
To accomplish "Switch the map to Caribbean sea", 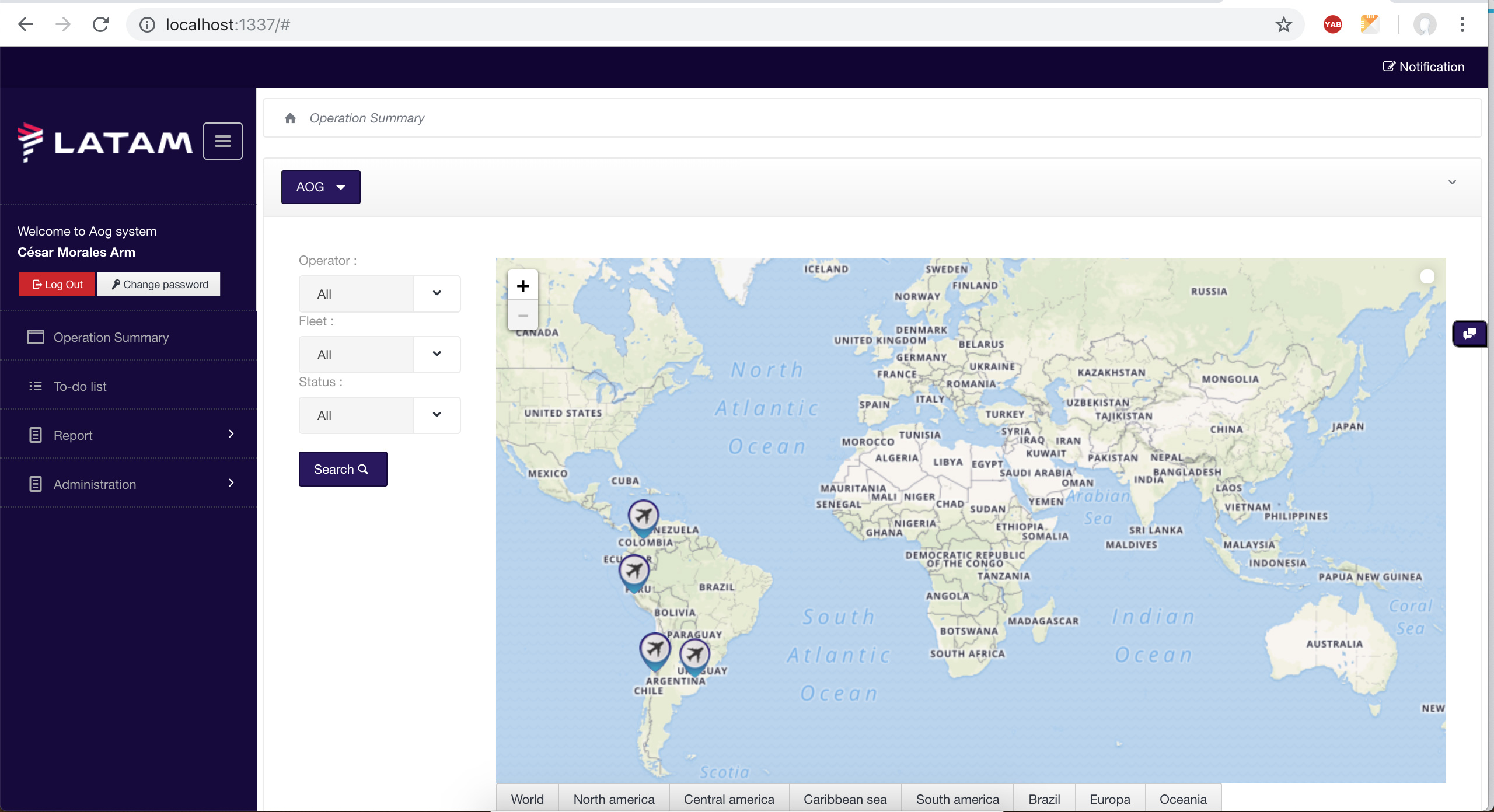I will [x=845, y=799].
